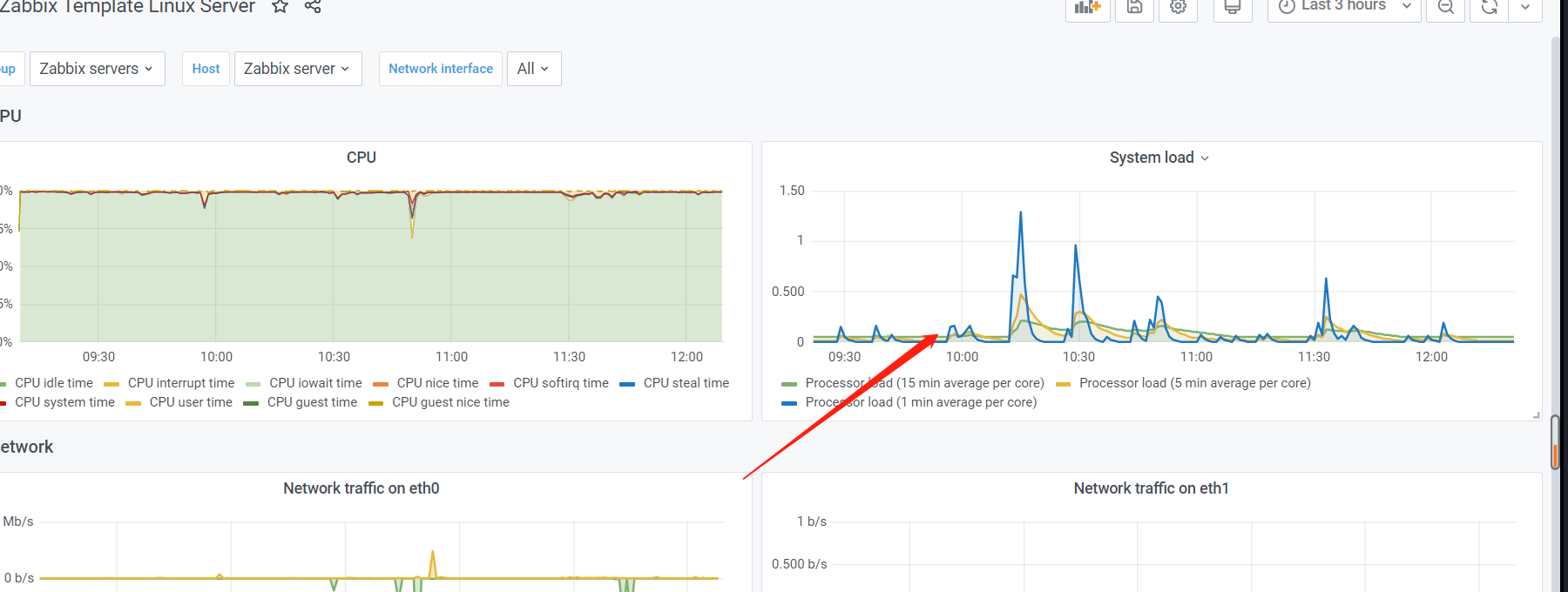Toggle CPU steal time series in legend
This screenshot has height=592, width=1568.
point(686,383)
